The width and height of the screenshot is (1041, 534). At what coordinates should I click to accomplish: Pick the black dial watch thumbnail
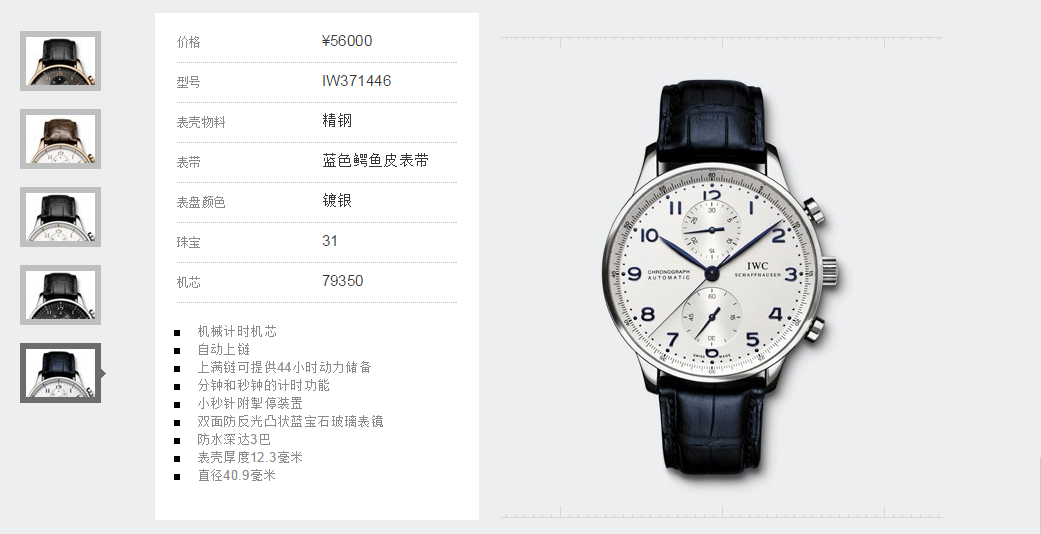point(60,295)
